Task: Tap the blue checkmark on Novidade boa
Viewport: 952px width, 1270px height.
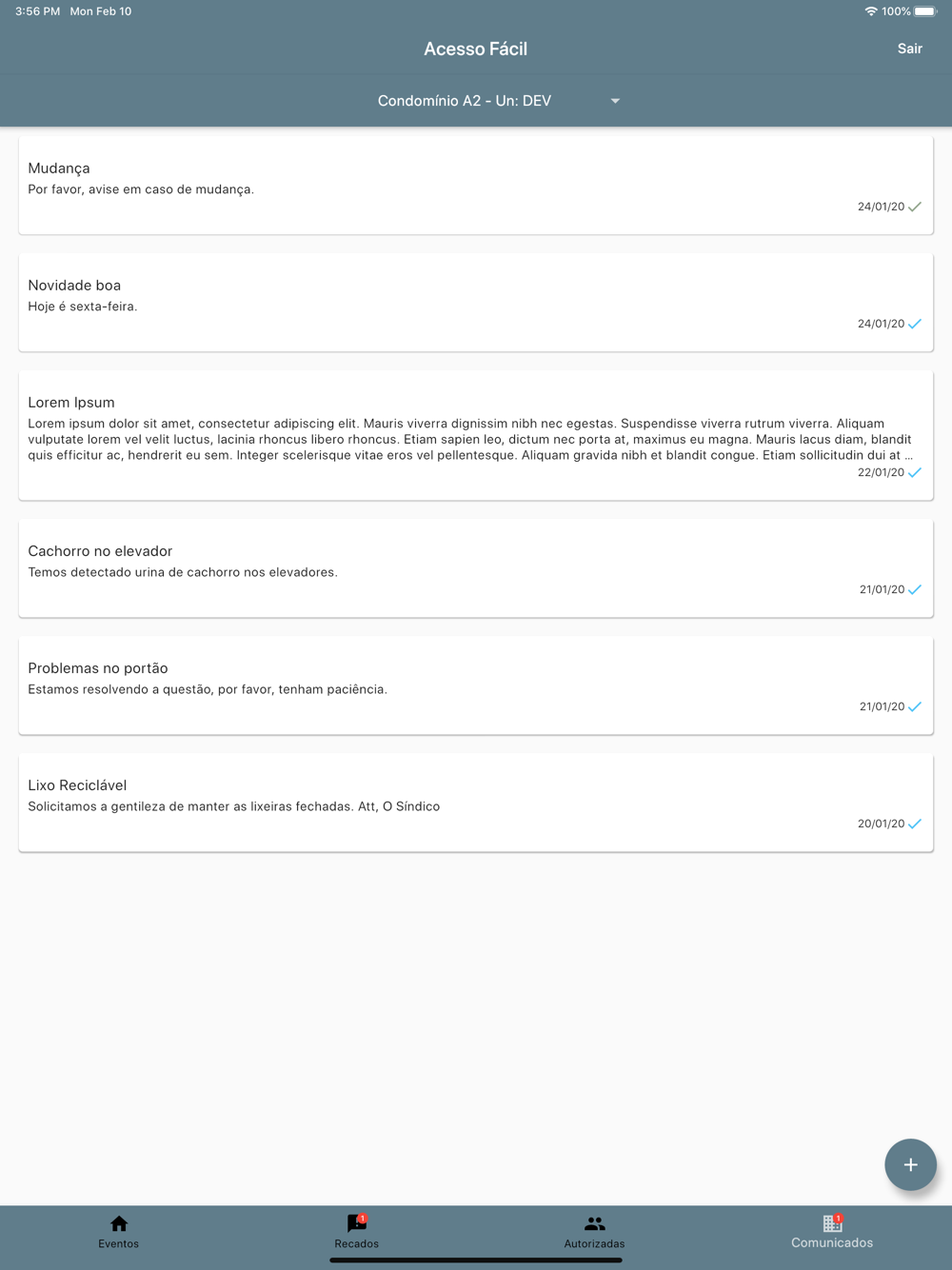Action: [x=915, y=324]
